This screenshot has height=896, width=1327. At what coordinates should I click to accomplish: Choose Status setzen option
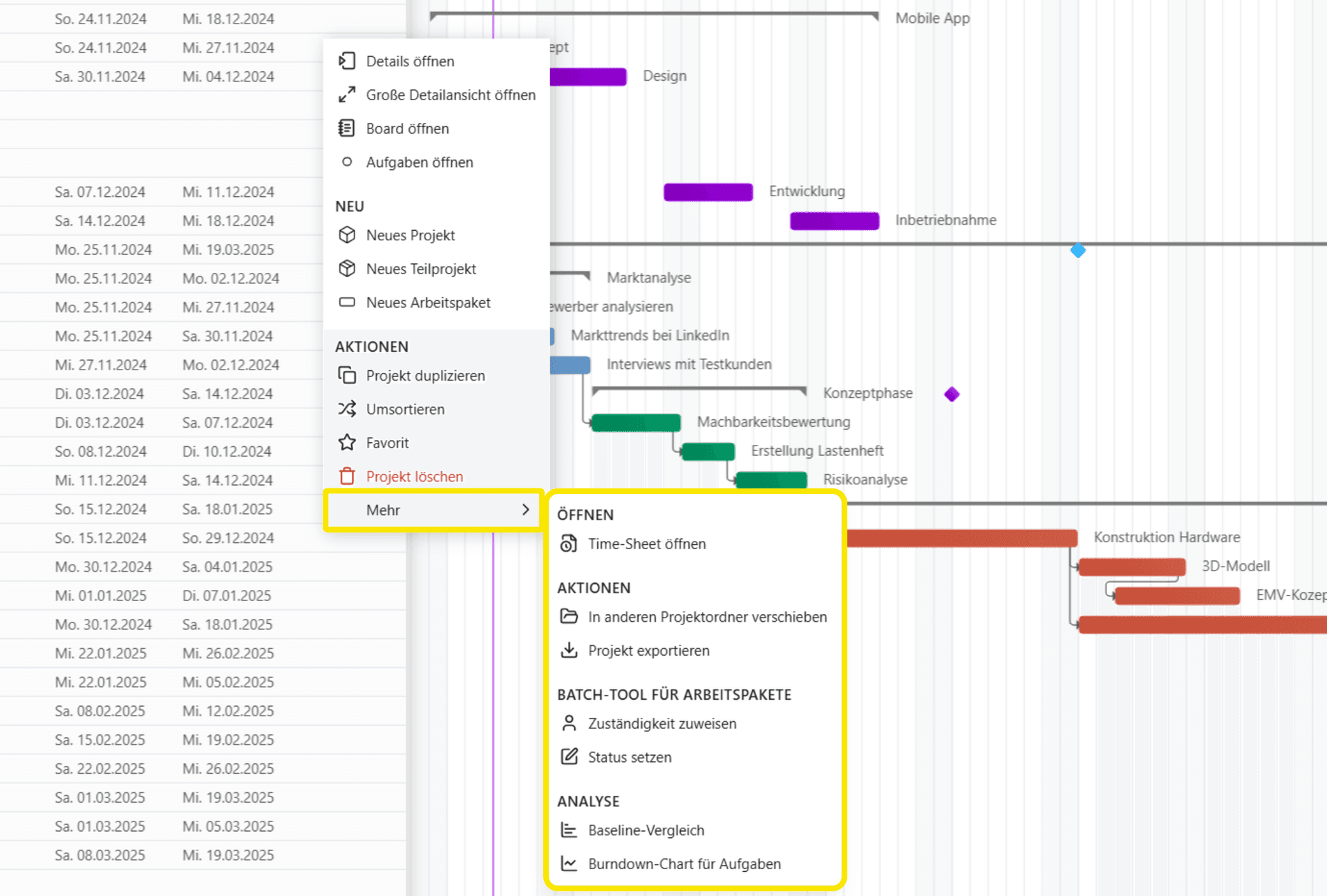[x=629, y=757]
